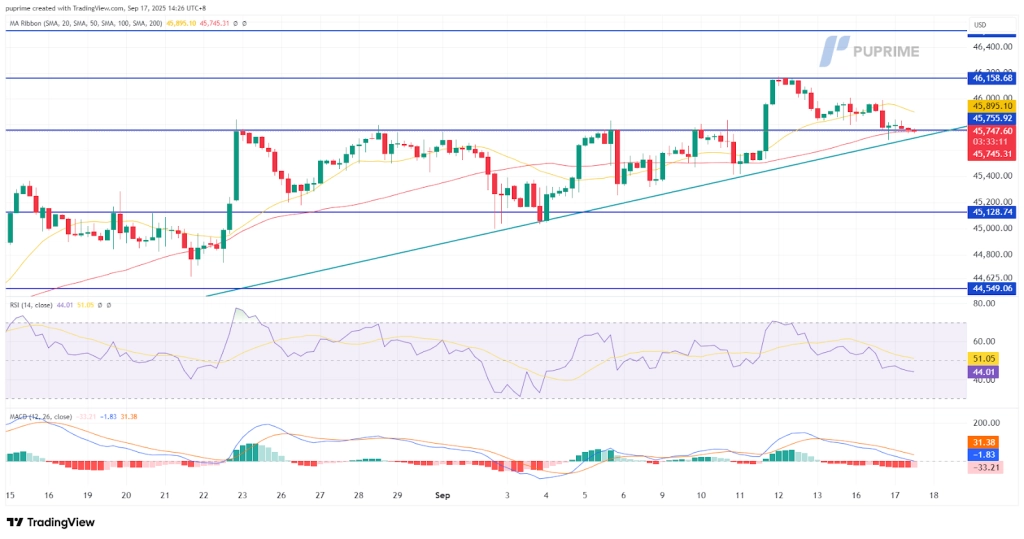Viewport: 1024px width, 539px height.
Task: Click the 45,128.74 support price label
Action: [x=991, y=212]
